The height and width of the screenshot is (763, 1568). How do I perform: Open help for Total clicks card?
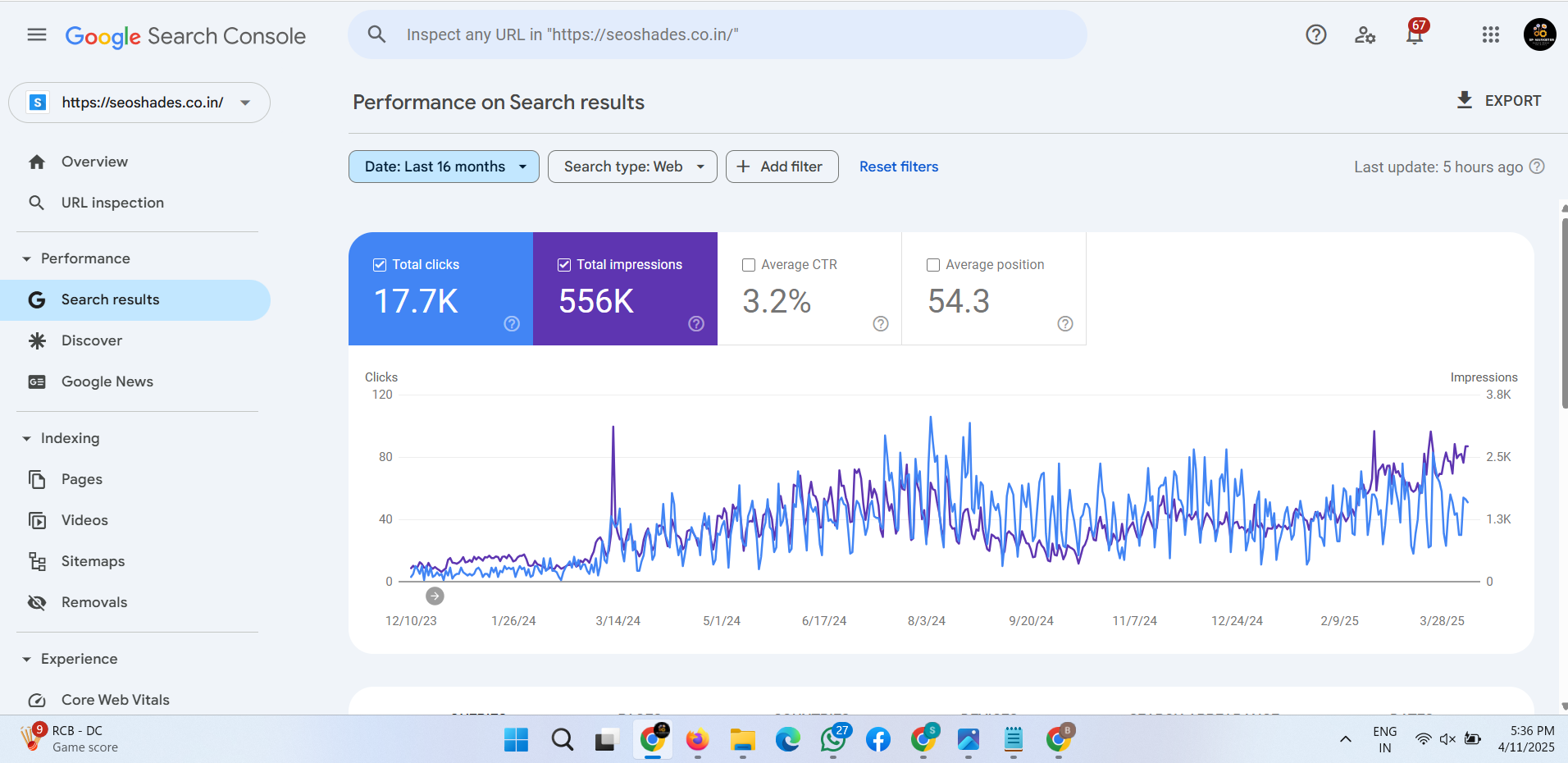pyautogui.click(x=512, y=324)
